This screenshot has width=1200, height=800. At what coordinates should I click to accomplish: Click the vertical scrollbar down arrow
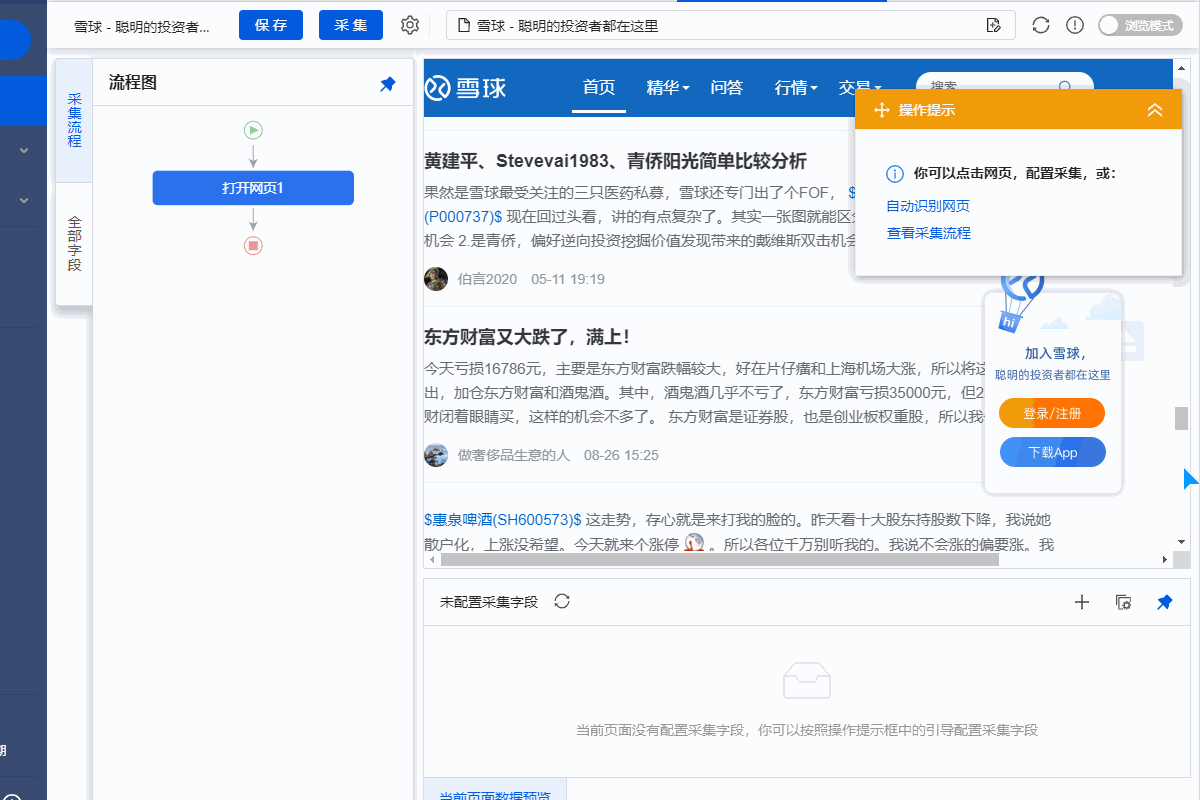coord(1181,541)
